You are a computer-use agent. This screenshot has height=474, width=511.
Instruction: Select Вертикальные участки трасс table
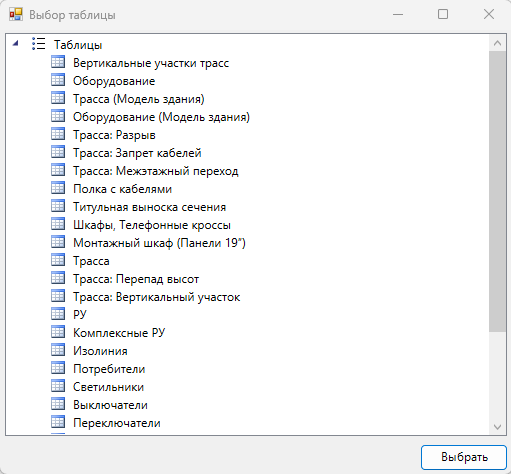pos(151,63)
